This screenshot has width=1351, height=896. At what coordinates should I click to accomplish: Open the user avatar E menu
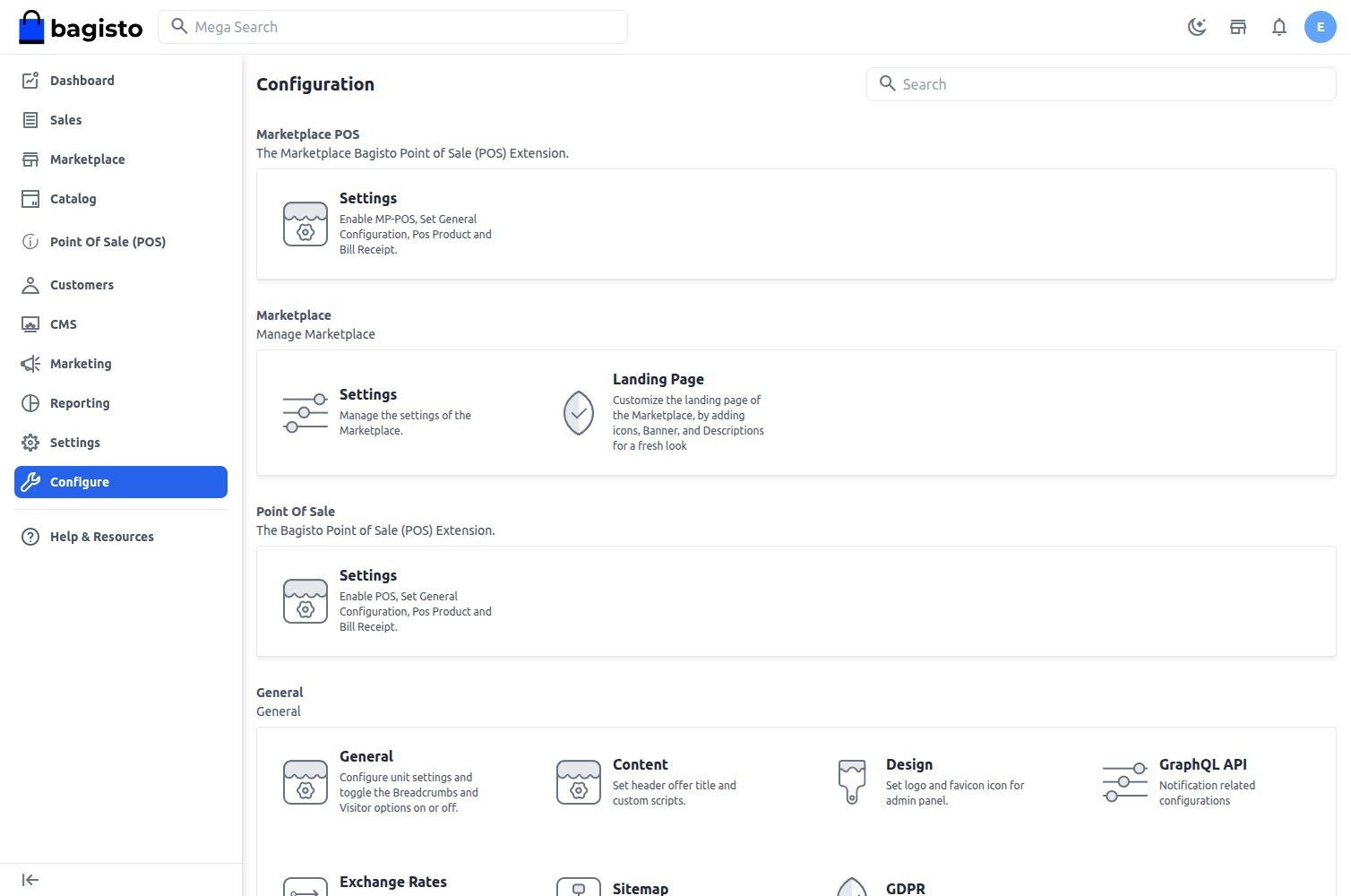click(x=1321, y=27)
